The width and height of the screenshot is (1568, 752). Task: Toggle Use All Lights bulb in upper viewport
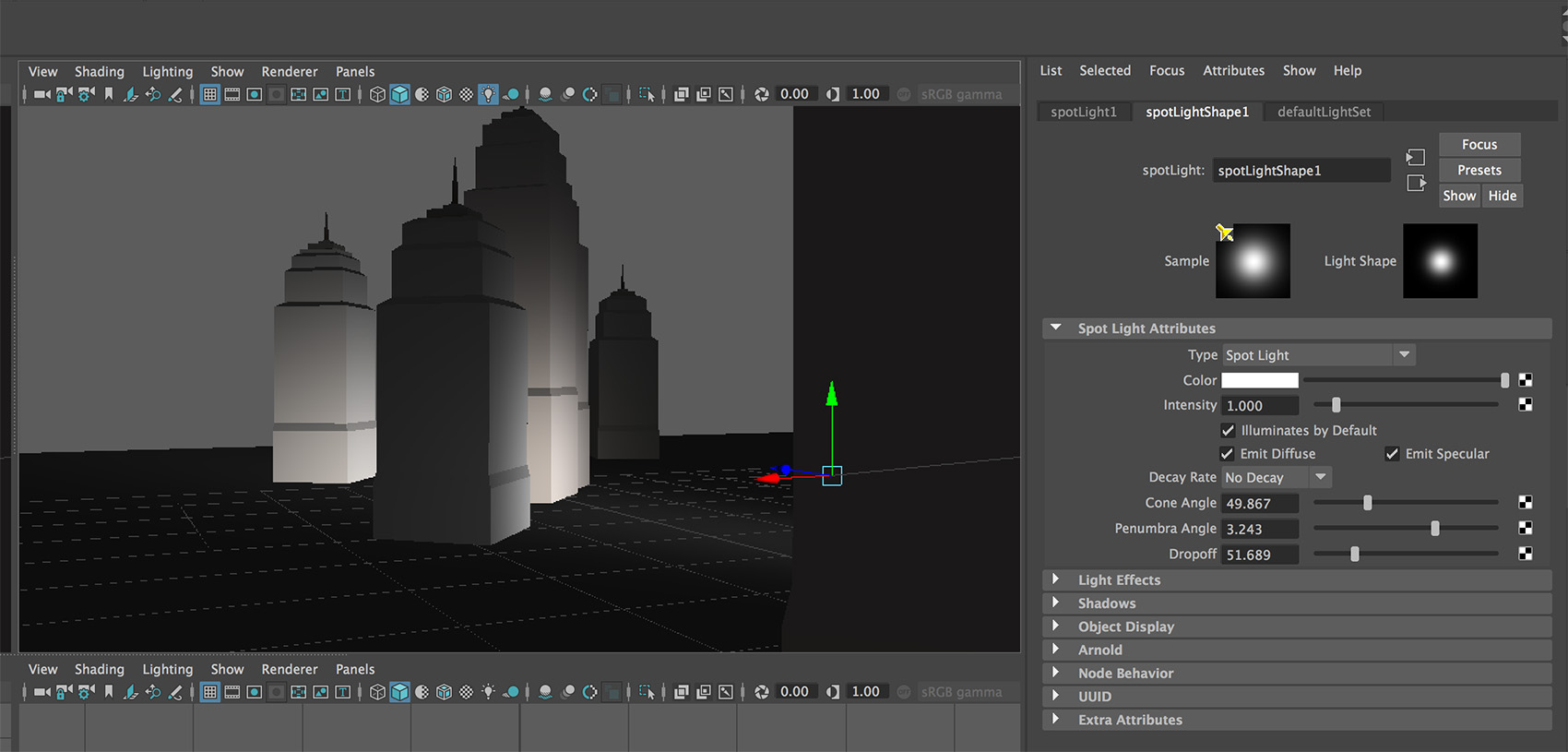(x=488, y=94)
